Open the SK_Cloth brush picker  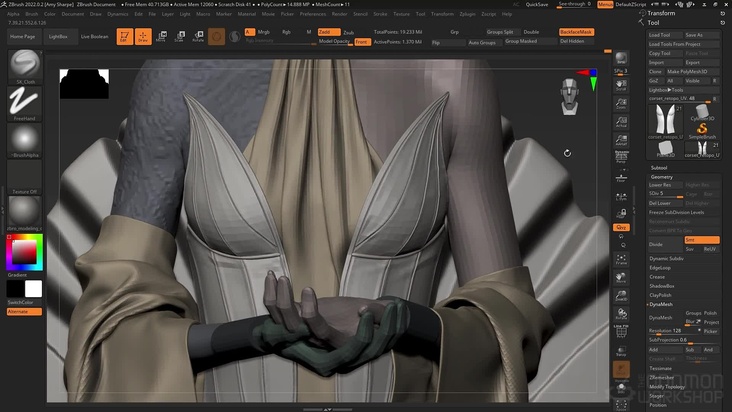pyautogui.click(x=25, y=67)
